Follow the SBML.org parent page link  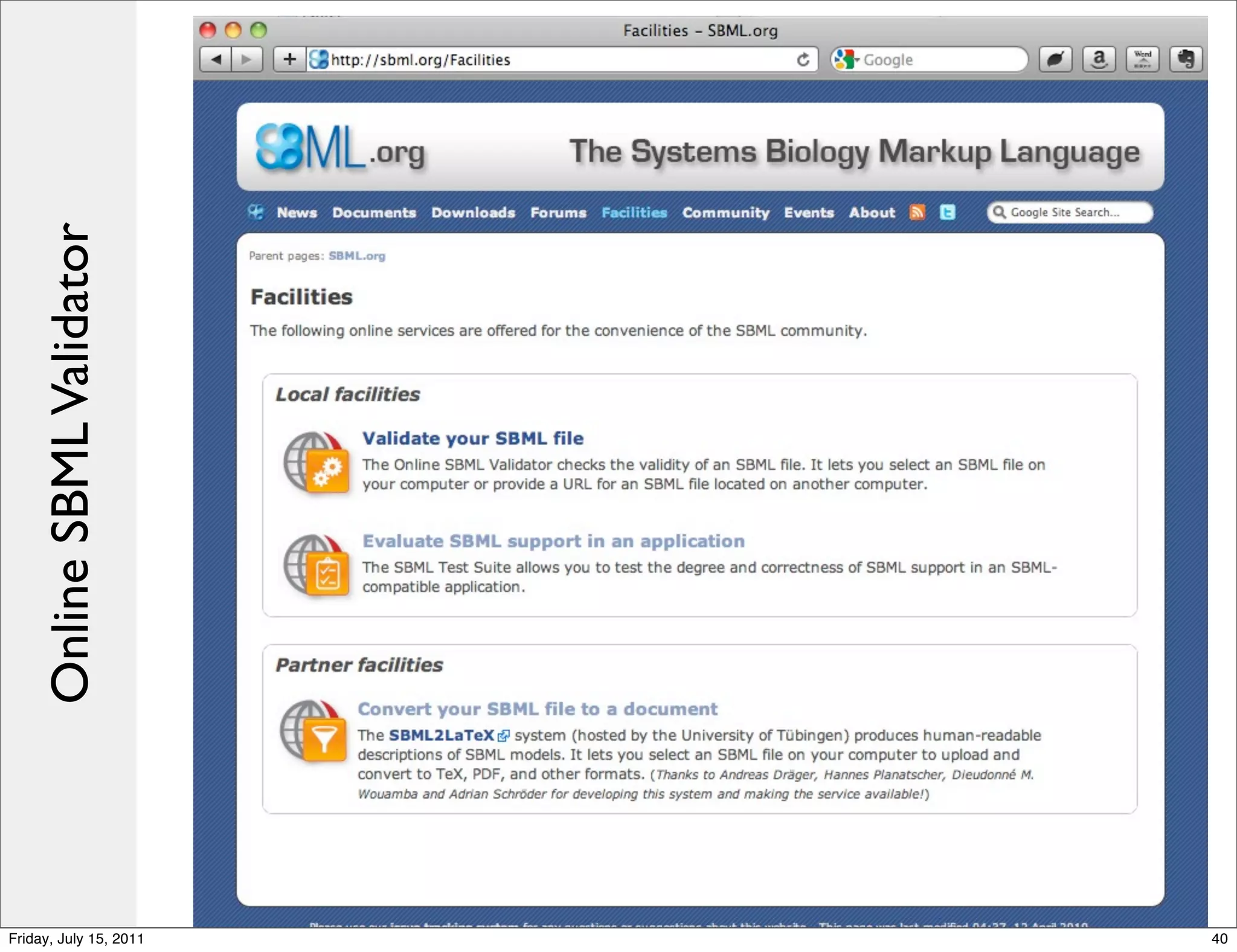356,256
